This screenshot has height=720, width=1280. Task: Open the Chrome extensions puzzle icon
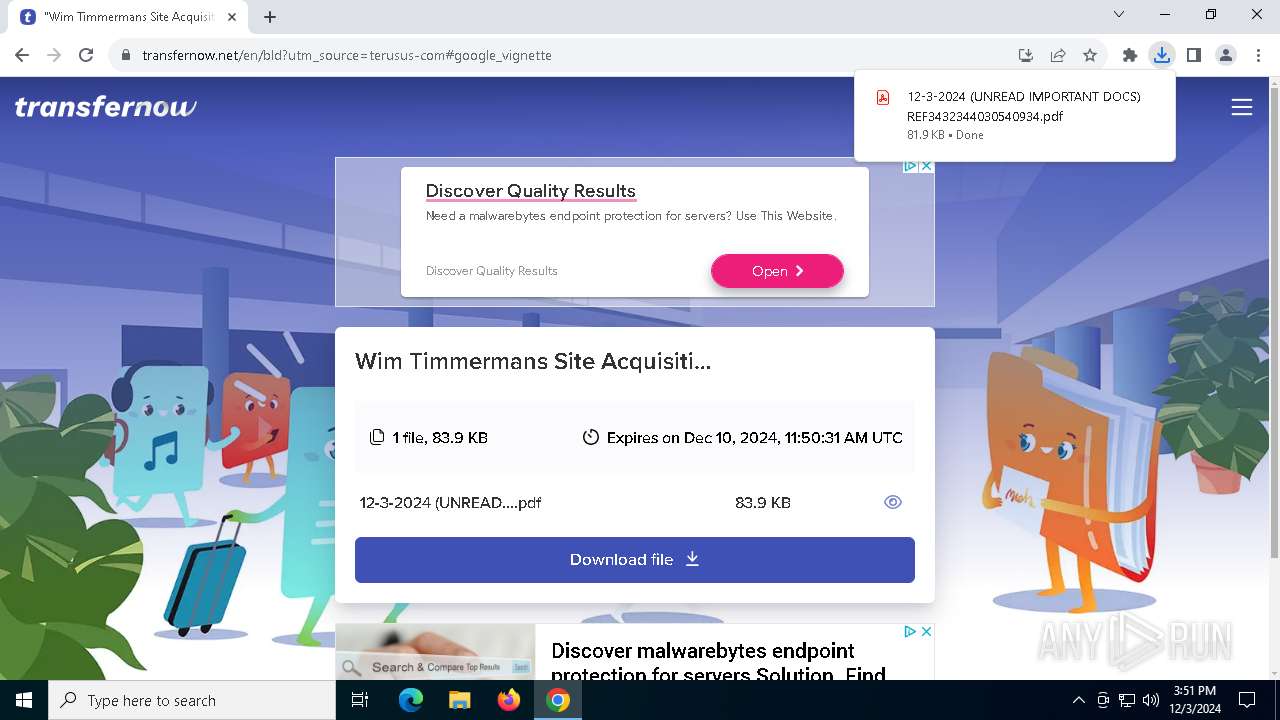click(x=1130, y=55)
